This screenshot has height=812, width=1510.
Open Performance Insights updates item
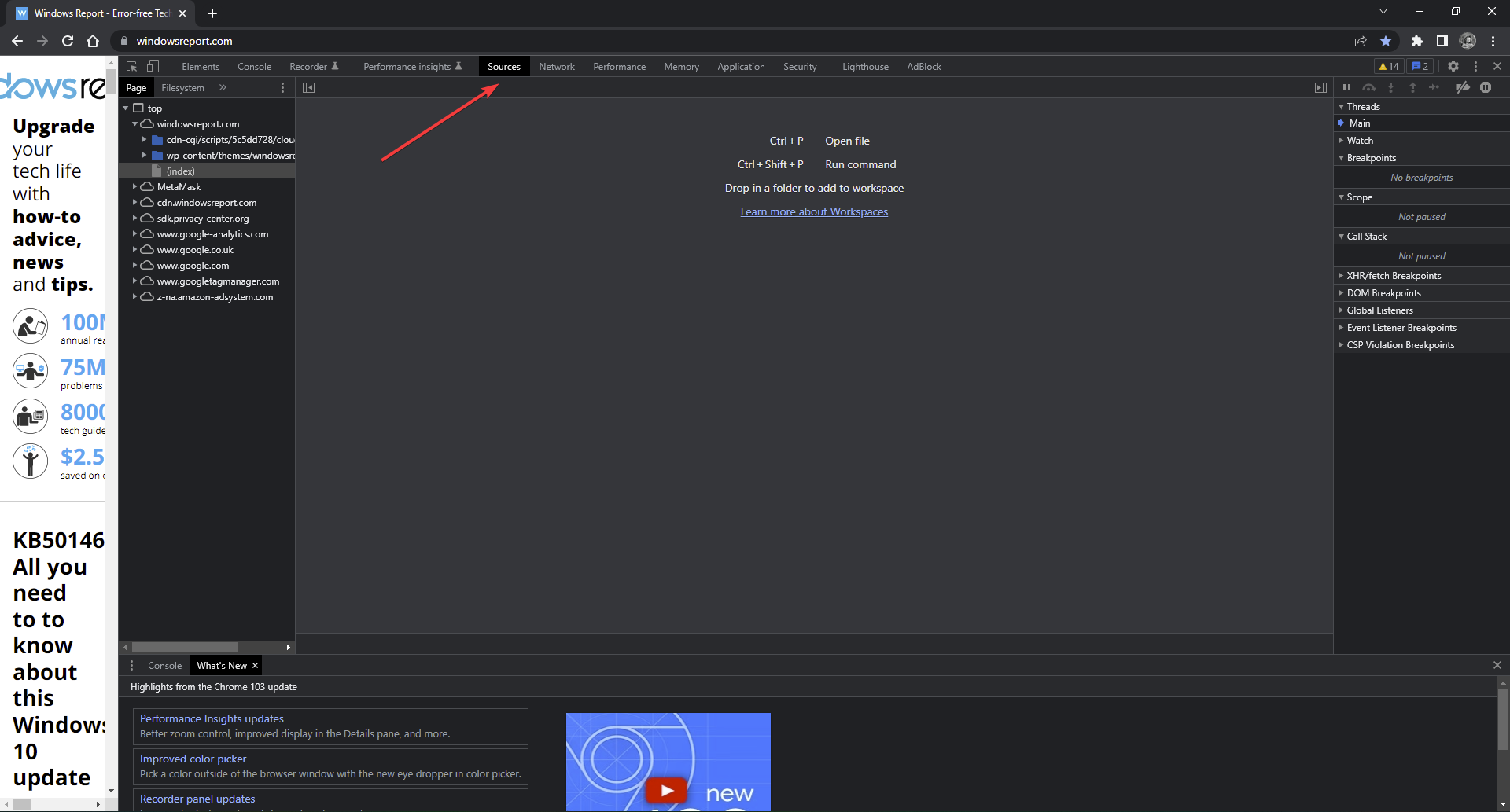(330, 726)
